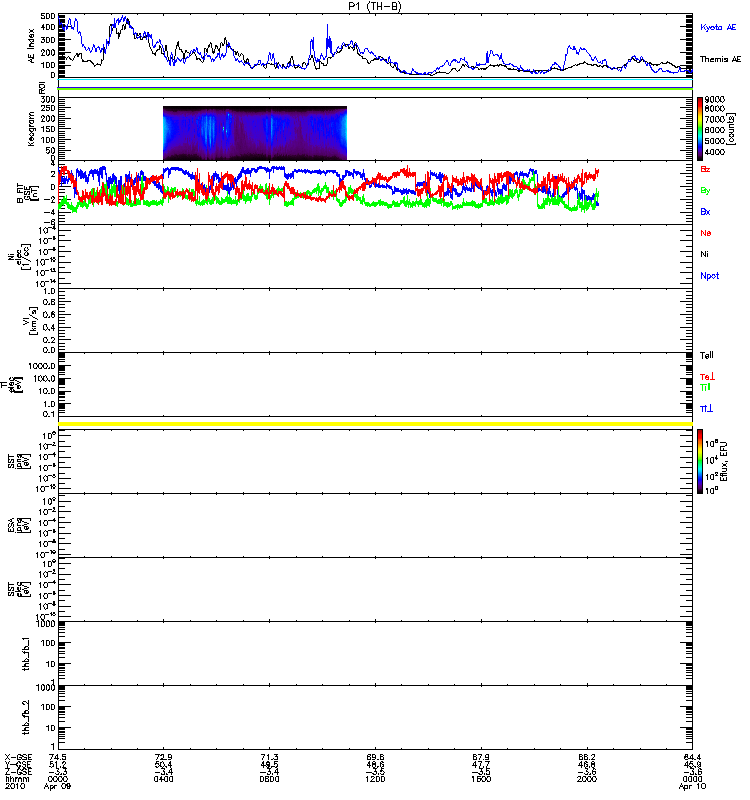Click the thb_fb_1 axis label
Image resolution: width=750 pixels, height=800 pixels.
click(x=26, y=654)
